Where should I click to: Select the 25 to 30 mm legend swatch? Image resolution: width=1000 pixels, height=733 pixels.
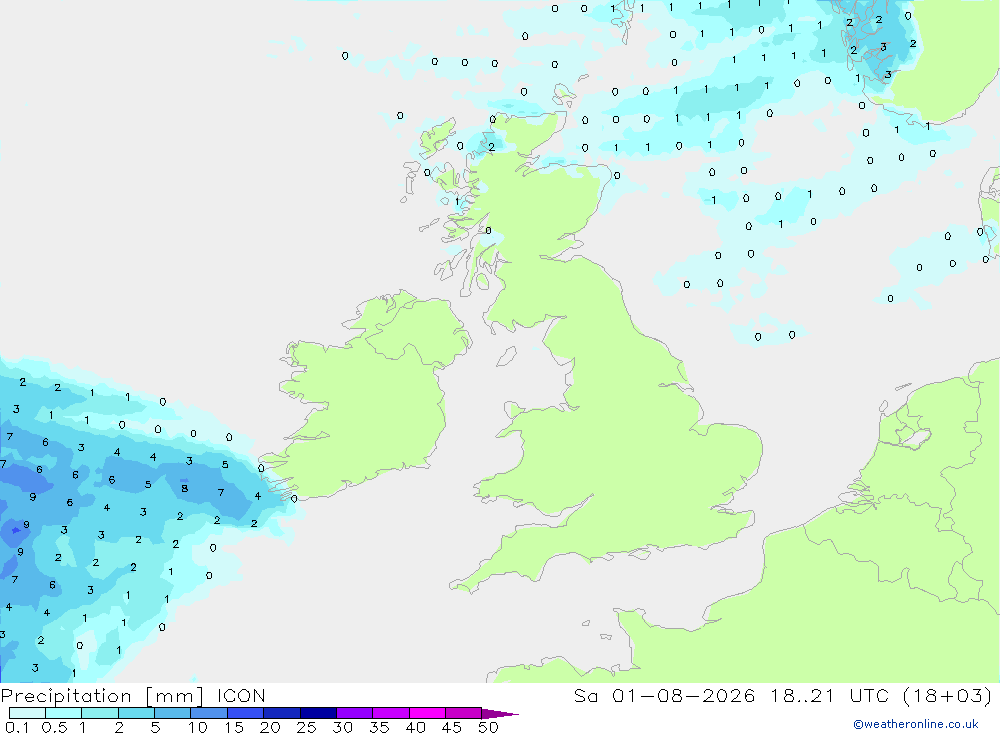pyautogui.click(x=318, y=713)
